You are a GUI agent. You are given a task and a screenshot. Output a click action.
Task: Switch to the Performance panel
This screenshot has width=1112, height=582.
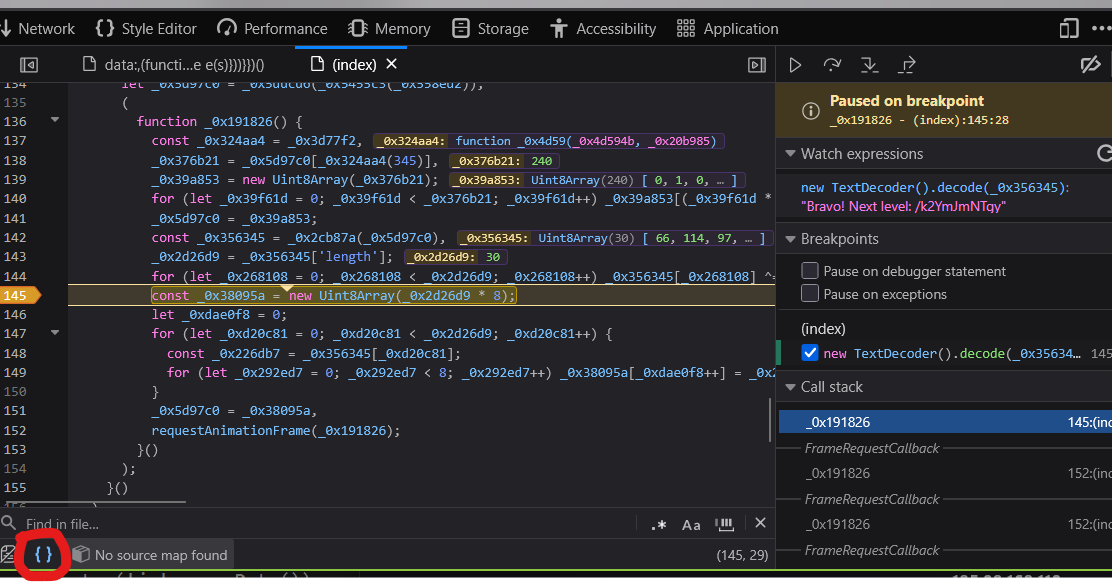(x=272, y=28)
